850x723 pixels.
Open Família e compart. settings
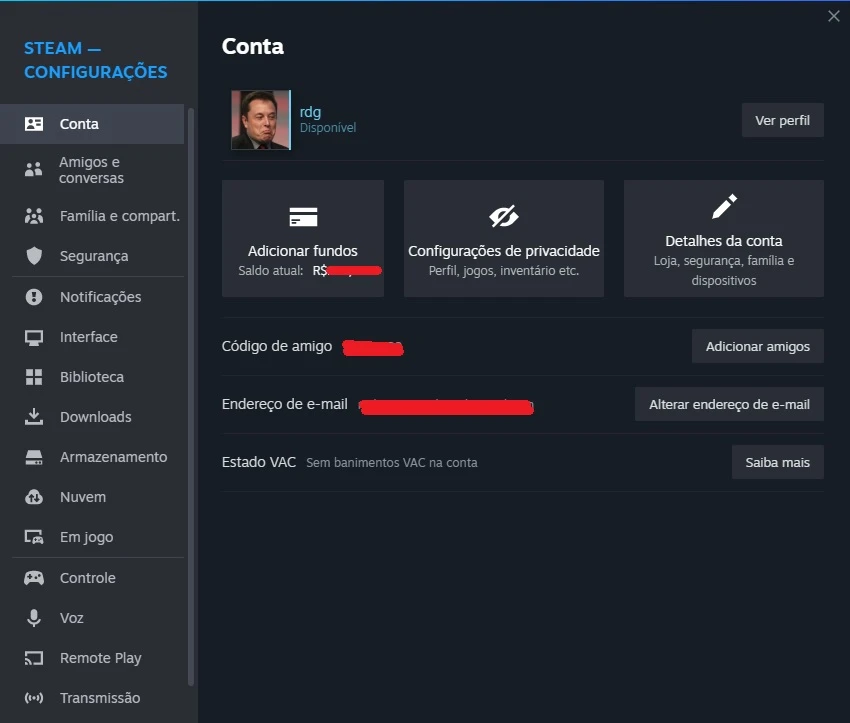tap(92, 216)
